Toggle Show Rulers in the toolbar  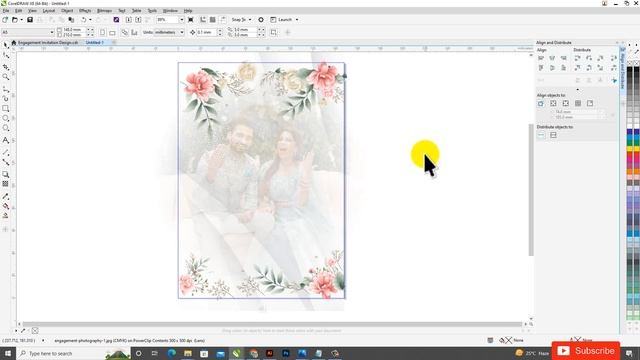203,20
